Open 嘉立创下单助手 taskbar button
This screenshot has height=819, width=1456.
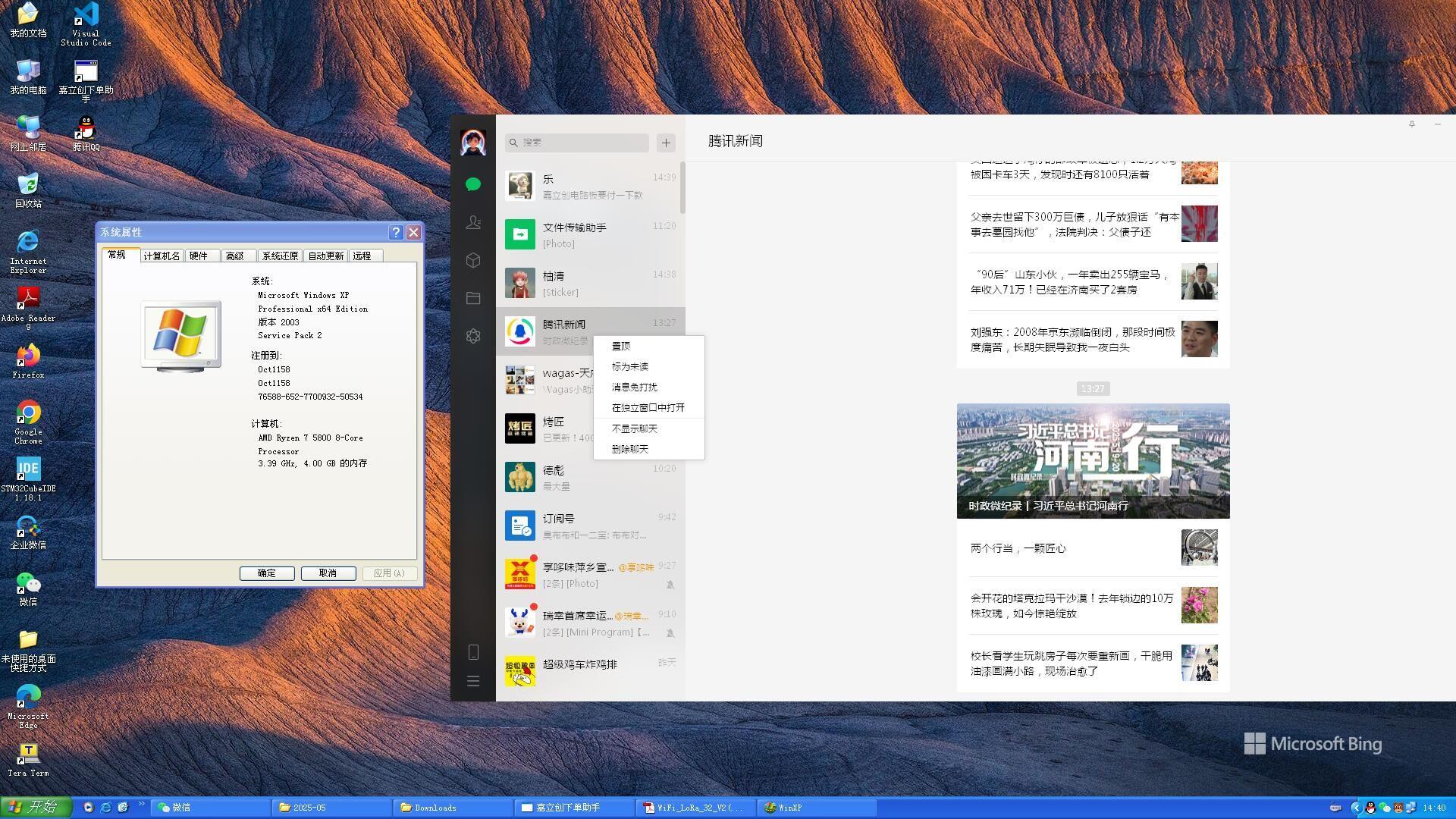pyautogui.click(x=574, y=808)
